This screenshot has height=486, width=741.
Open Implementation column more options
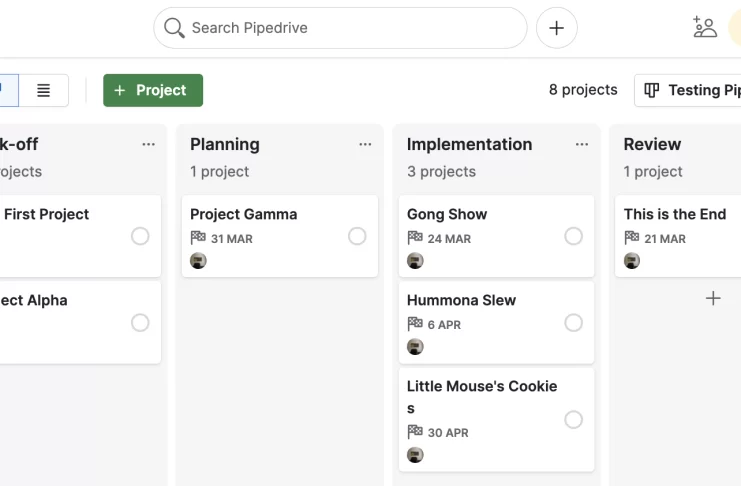tap(582, 144)
